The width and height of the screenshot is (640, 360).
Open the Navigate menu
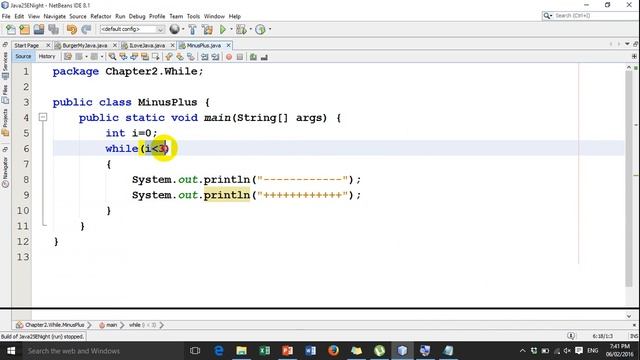(55, 16)
